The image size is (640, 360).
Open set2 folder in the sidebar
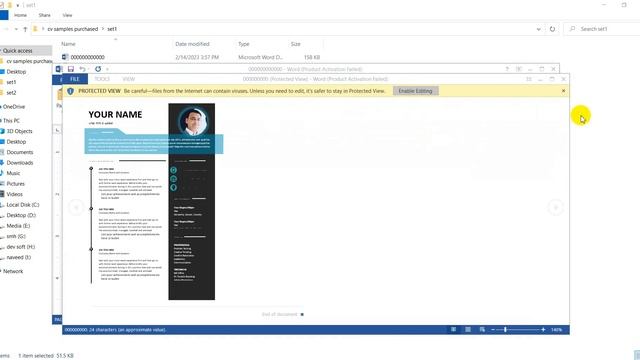point(11,93)
